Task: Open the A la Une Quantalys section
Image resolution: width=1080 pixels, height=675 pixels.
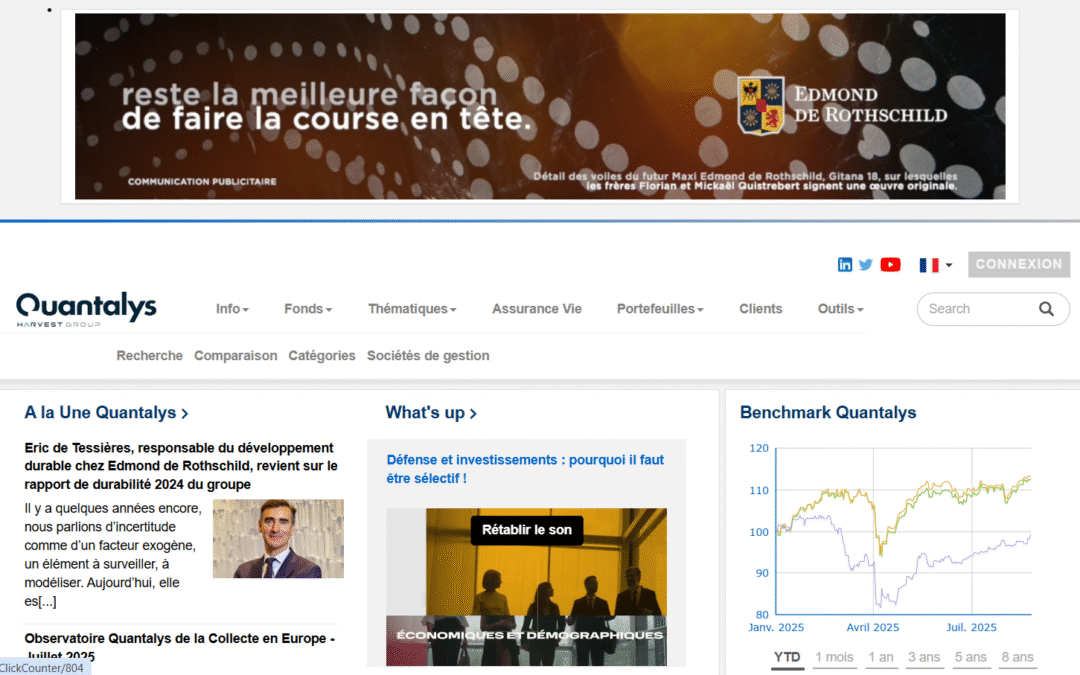Action: (106, 413)
